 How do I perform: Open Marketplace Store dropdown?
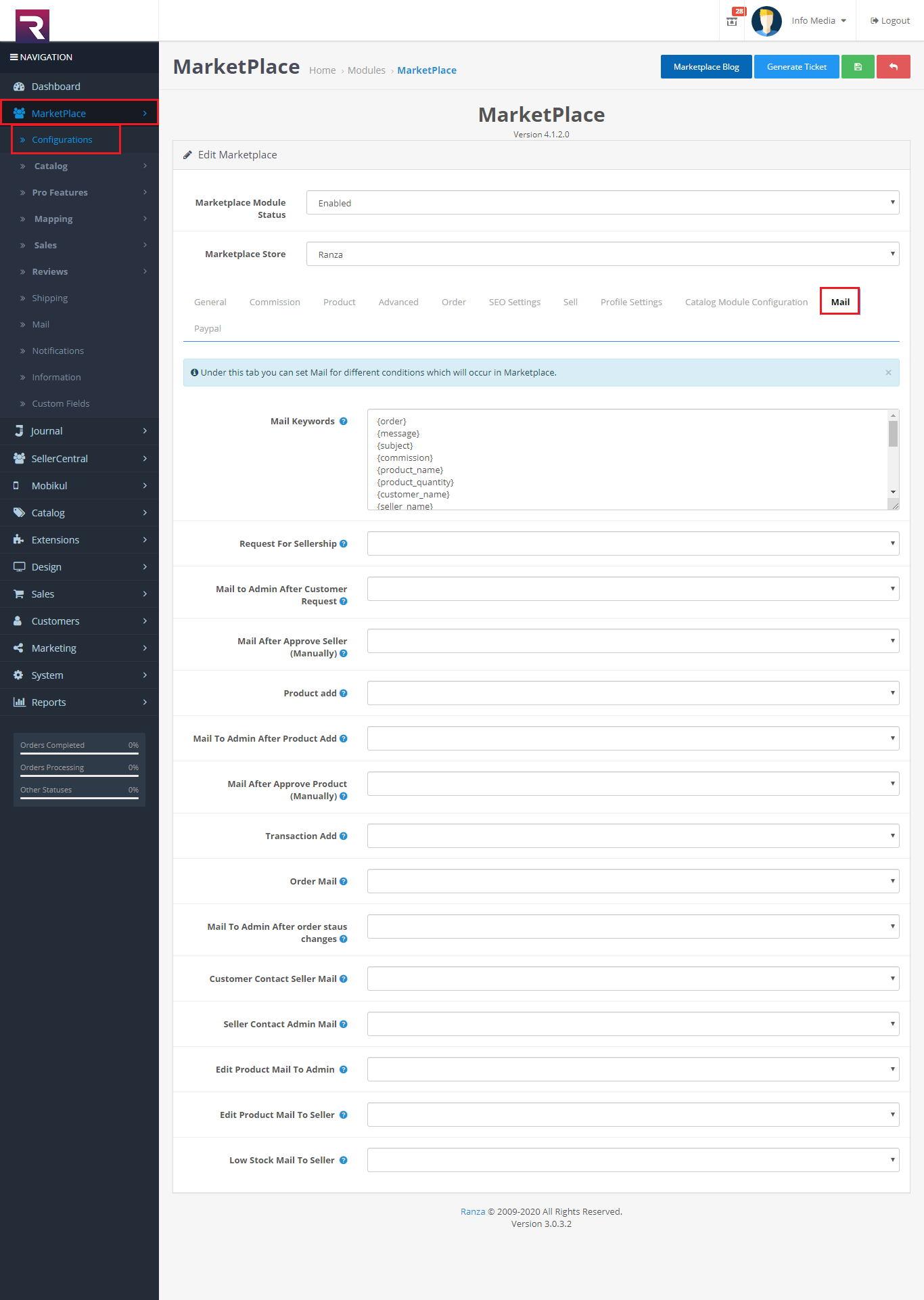[x=603, y=254]
